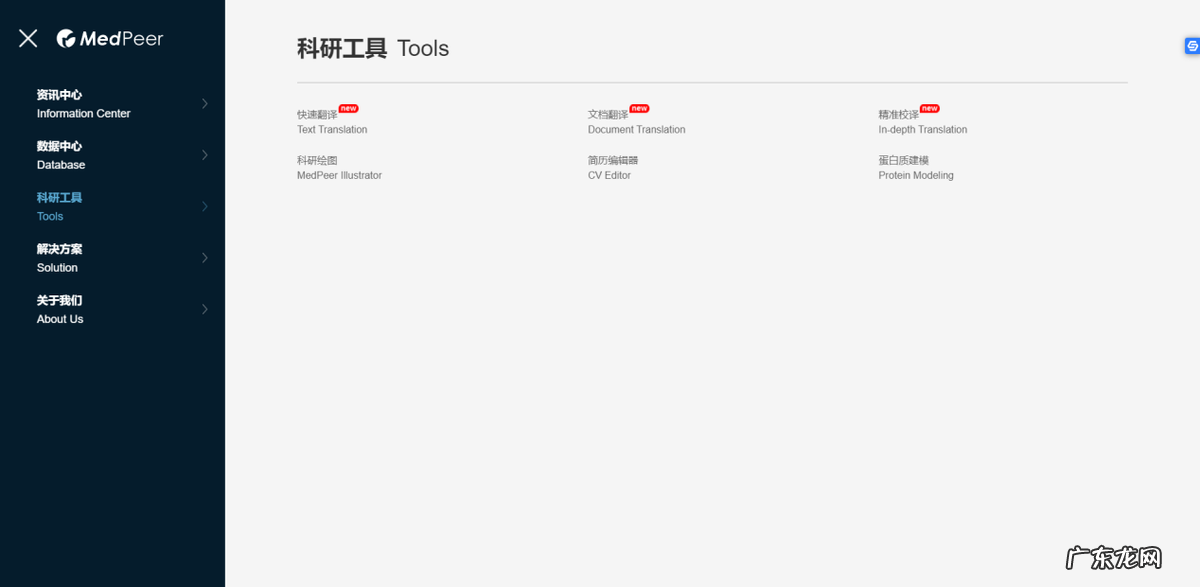Click the MedPeer logo
Viewport: 1200px width, 587px height.
pyautogui.click(x=110, y=38)
